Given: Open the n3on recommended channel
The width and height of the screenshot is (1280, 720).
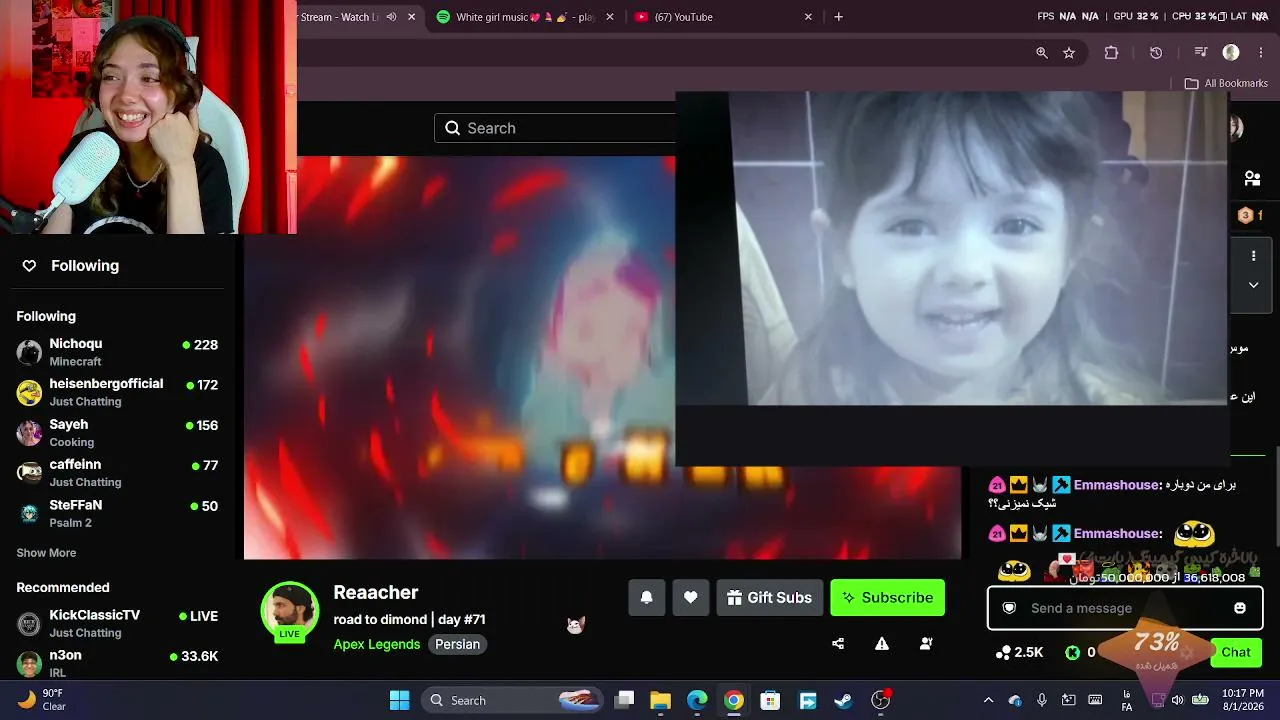Looking at the screenshot, I should [x=118, y=663].
